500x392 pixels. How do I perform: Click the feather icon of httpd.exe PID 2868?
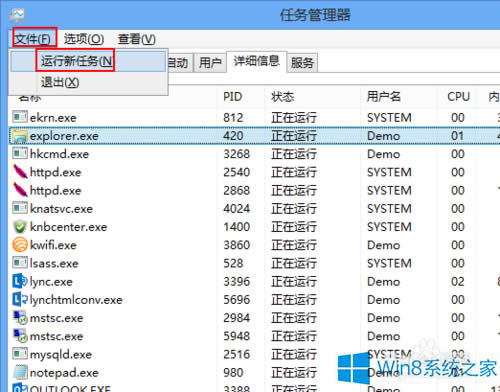click(x=20, y=190)
